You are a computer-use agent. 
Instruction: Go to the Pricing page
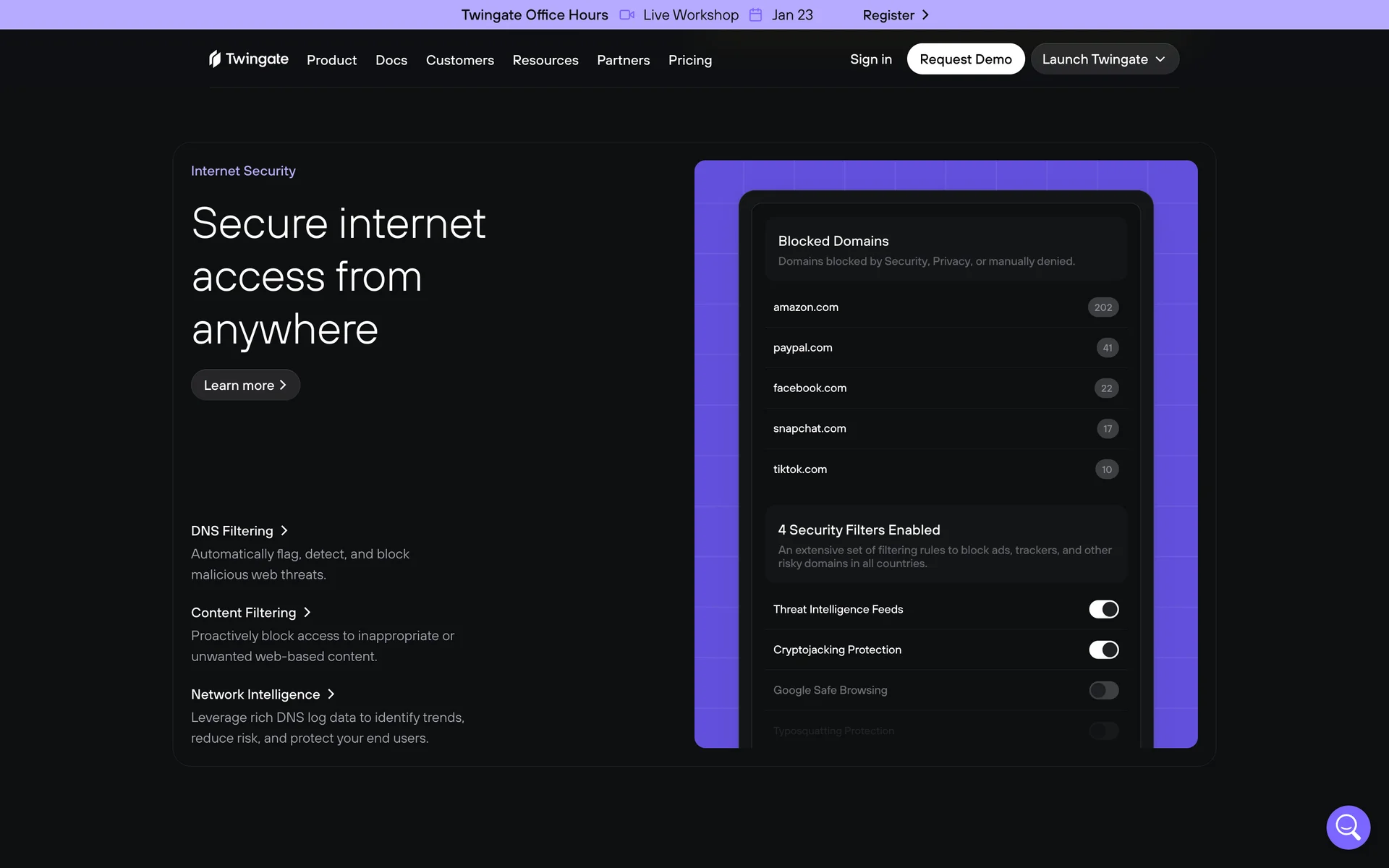(x=689, y=60)
